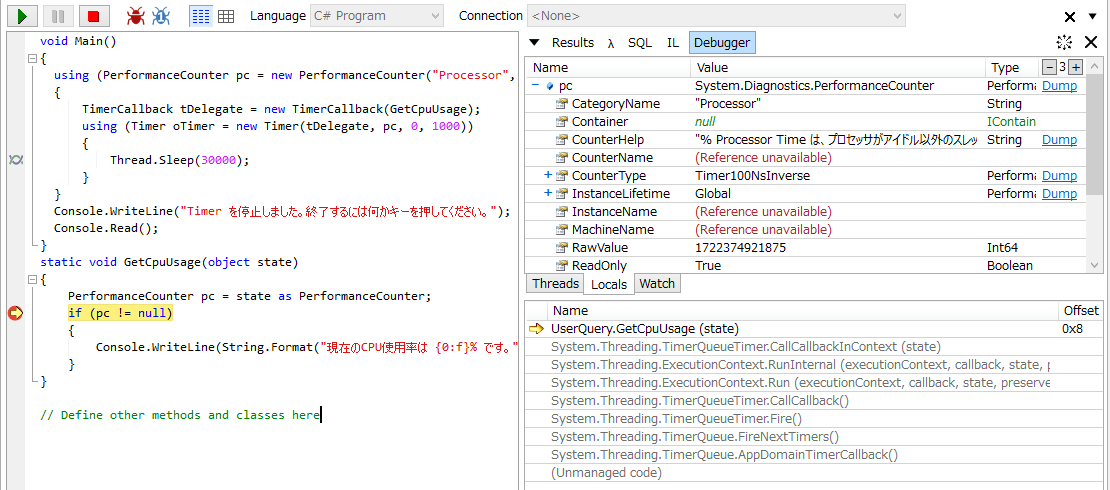Click the green Execute query button

[x=22, y=16]
